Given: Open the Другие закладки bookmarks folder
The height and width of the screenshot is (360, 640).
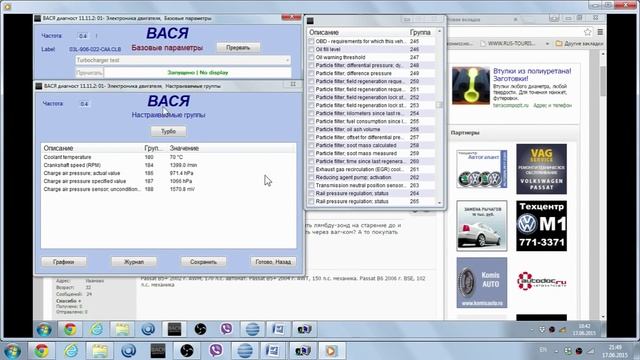Looking at the screenshot, I should [x=579, y=43].
